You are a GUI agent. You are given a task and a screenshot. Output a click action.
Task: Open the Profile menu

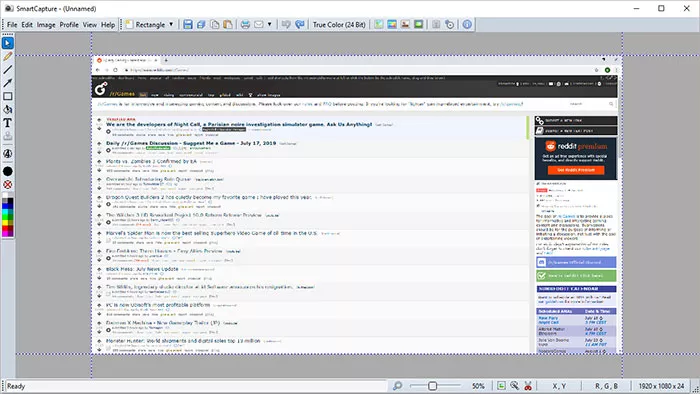click(x=69, y=25)
